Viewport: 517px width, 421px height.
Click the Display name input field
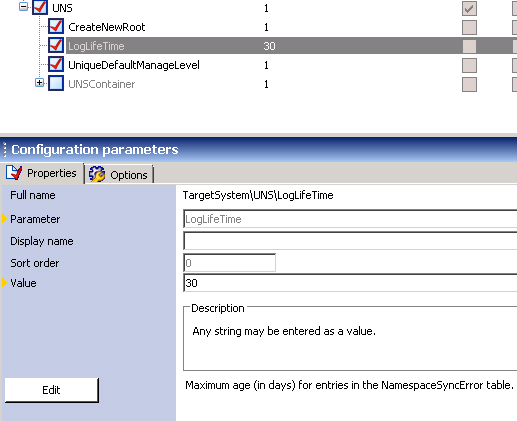350,241
